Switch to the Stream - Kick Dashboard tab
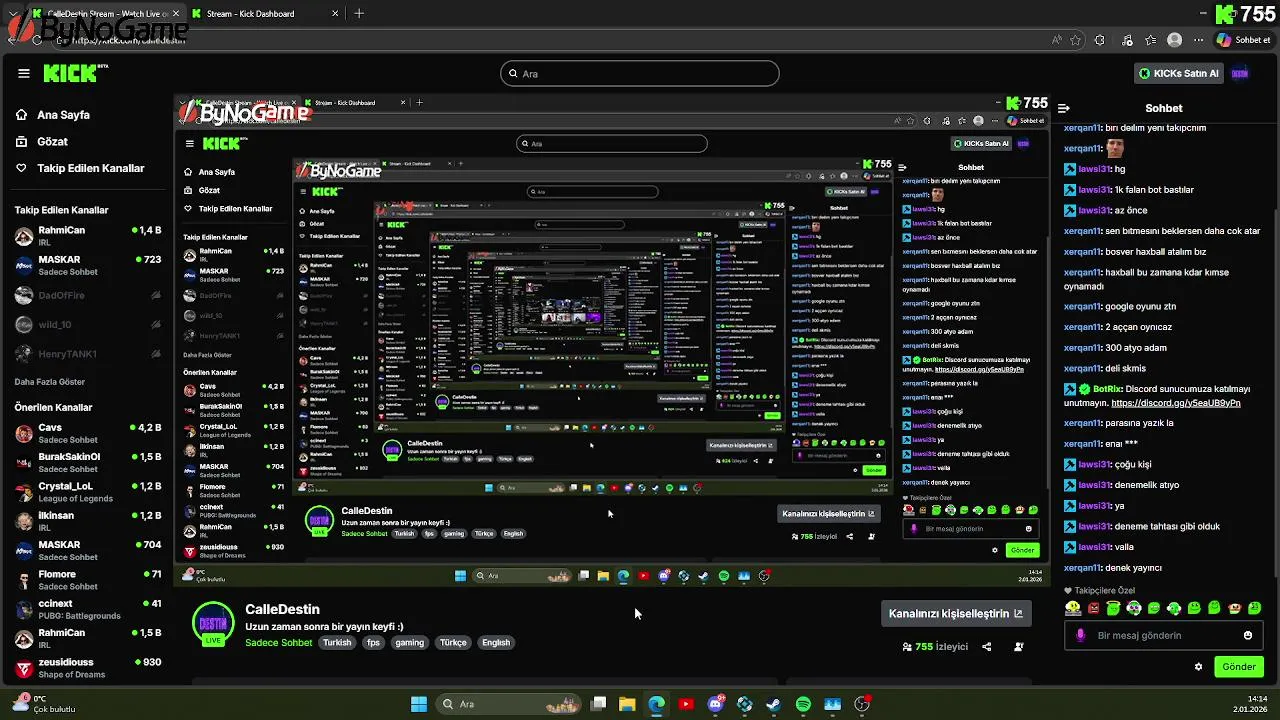Screen dimensions: 1280x720 pyautogui.click(x=264, y=14)
